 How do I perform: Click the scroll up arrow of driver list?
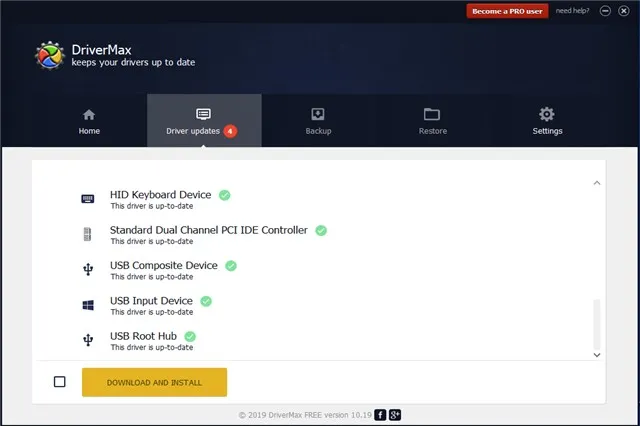[597, 183]
